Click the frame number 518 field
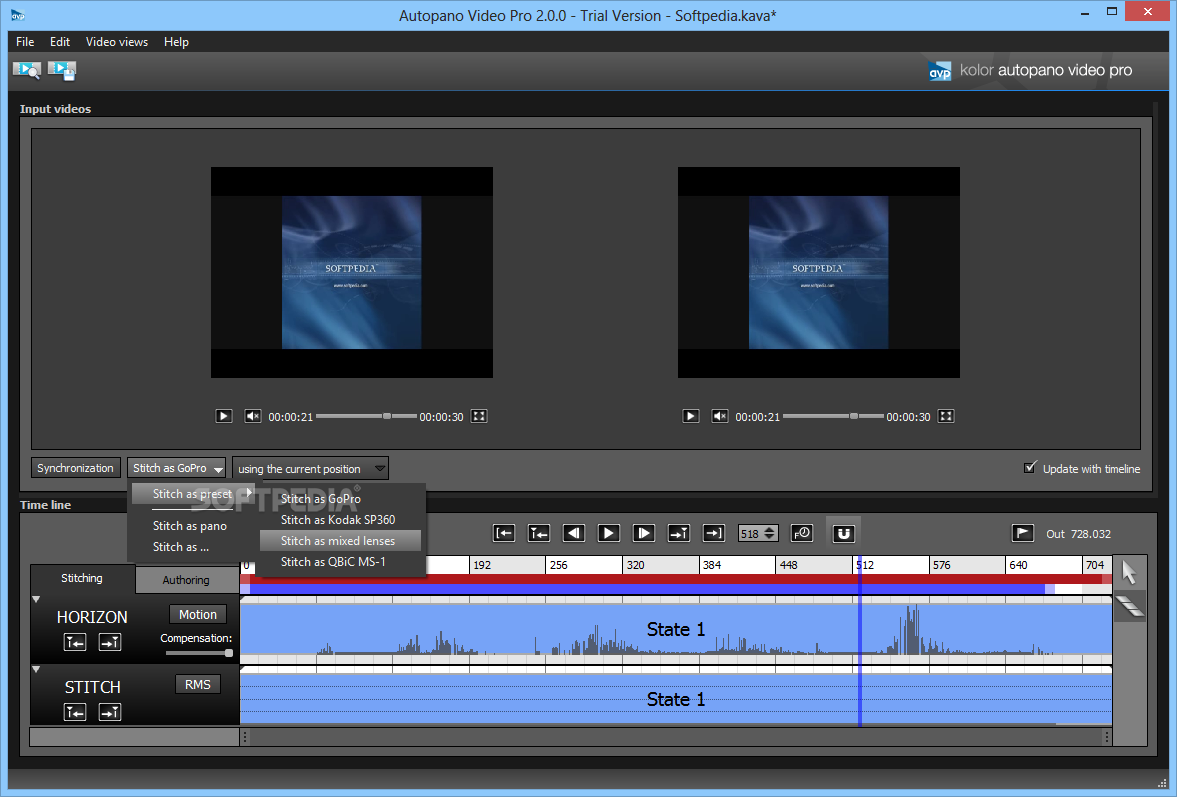The height and width of the screenshot is (797, 1177). click(x=750, y=534)
